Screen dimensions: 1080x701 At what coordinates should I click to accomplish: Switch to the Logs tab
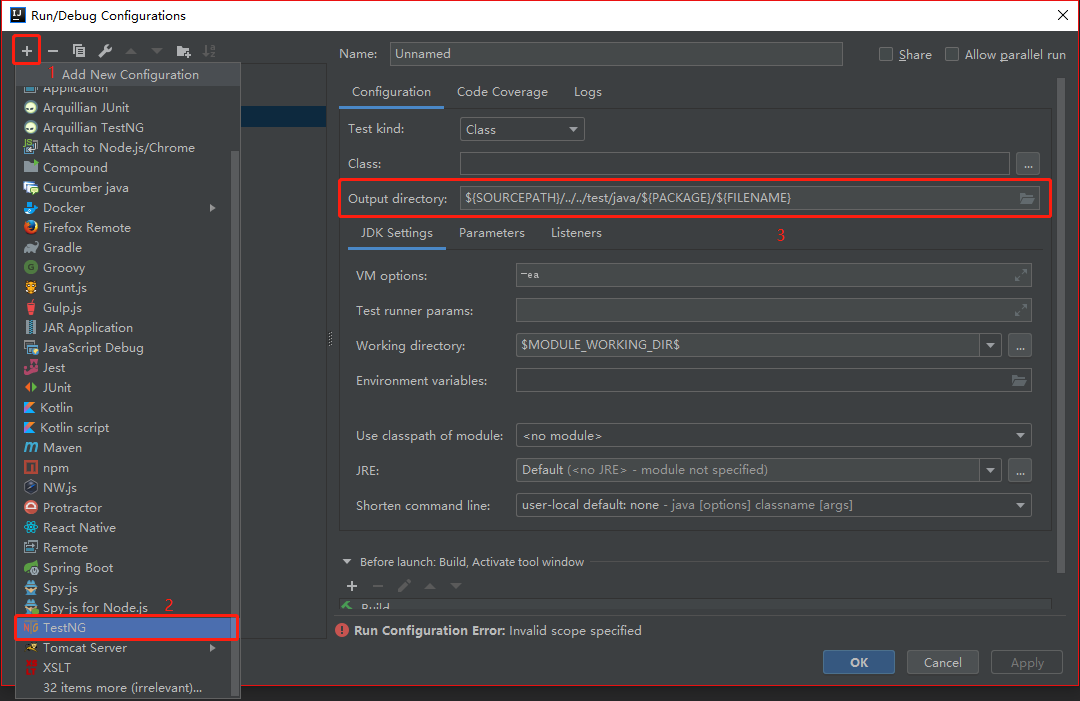588,92
